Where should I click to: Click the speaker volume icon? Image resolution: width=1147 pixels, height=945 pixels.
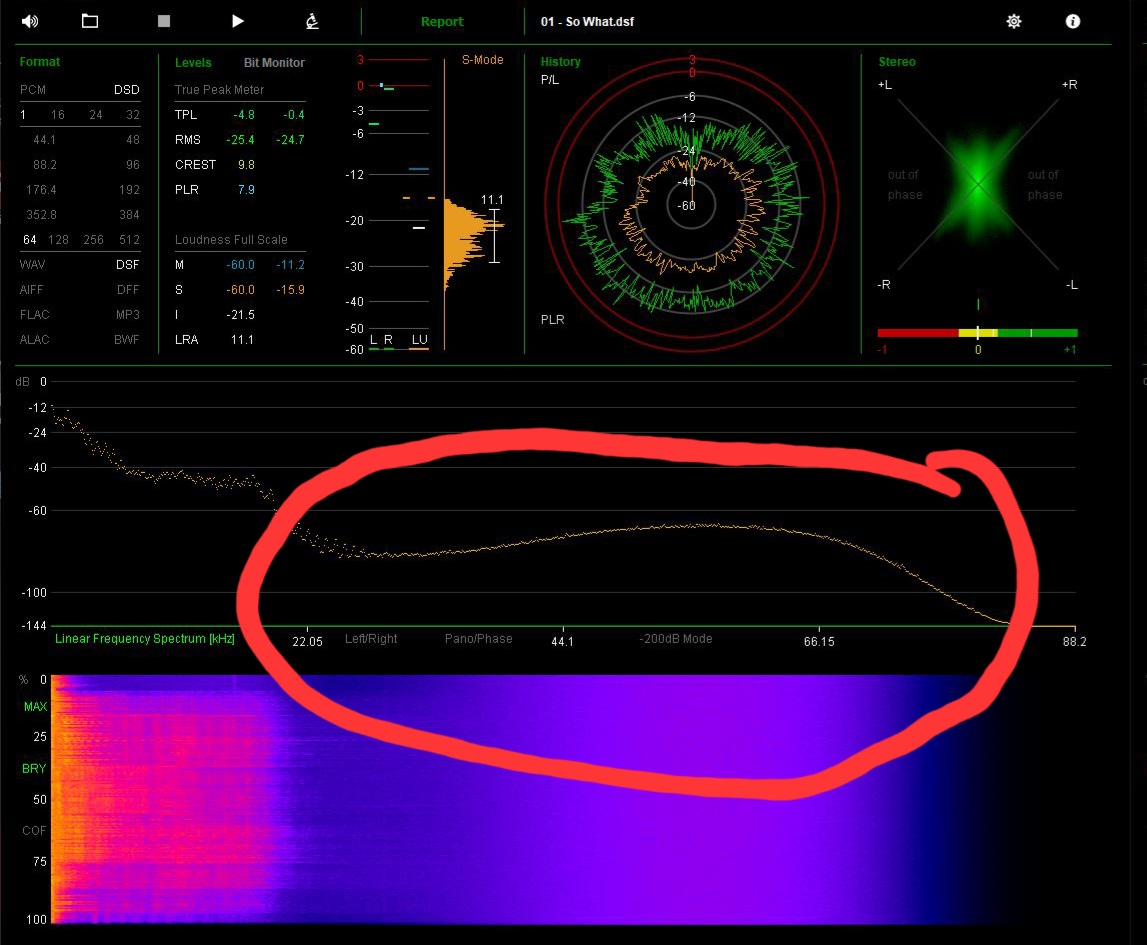pos(29,21)
